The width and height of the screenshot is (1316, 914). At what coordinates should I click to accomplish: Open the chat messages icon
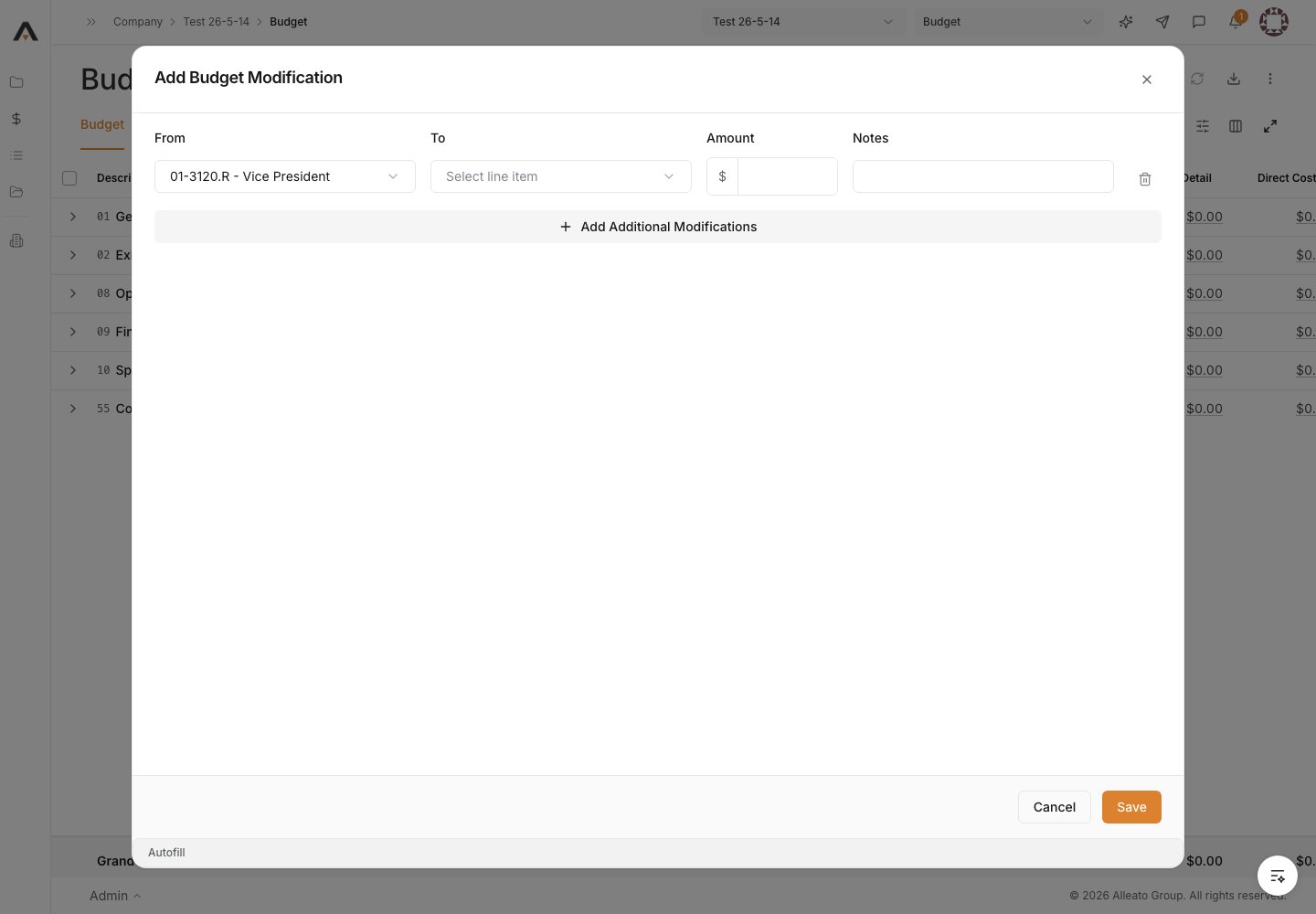tap(1199, 22)
